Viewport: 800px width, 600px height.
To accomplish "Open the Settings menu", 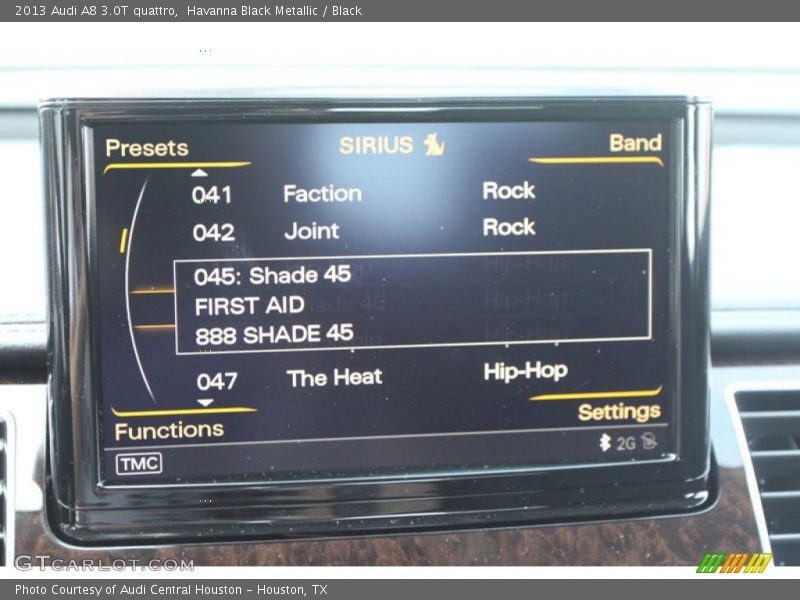I will [x=619, y=412].
